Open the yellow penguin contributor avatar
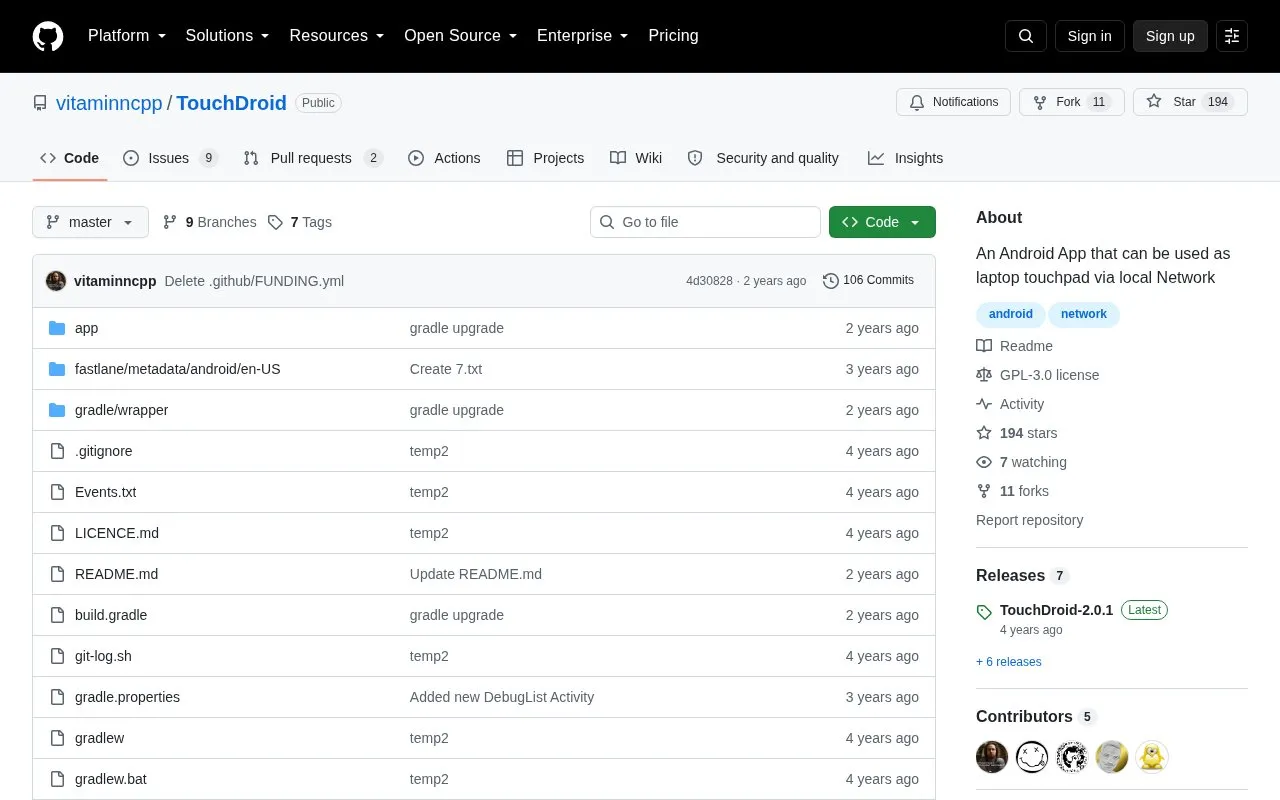1280x800 pixels. (1152, 757)
